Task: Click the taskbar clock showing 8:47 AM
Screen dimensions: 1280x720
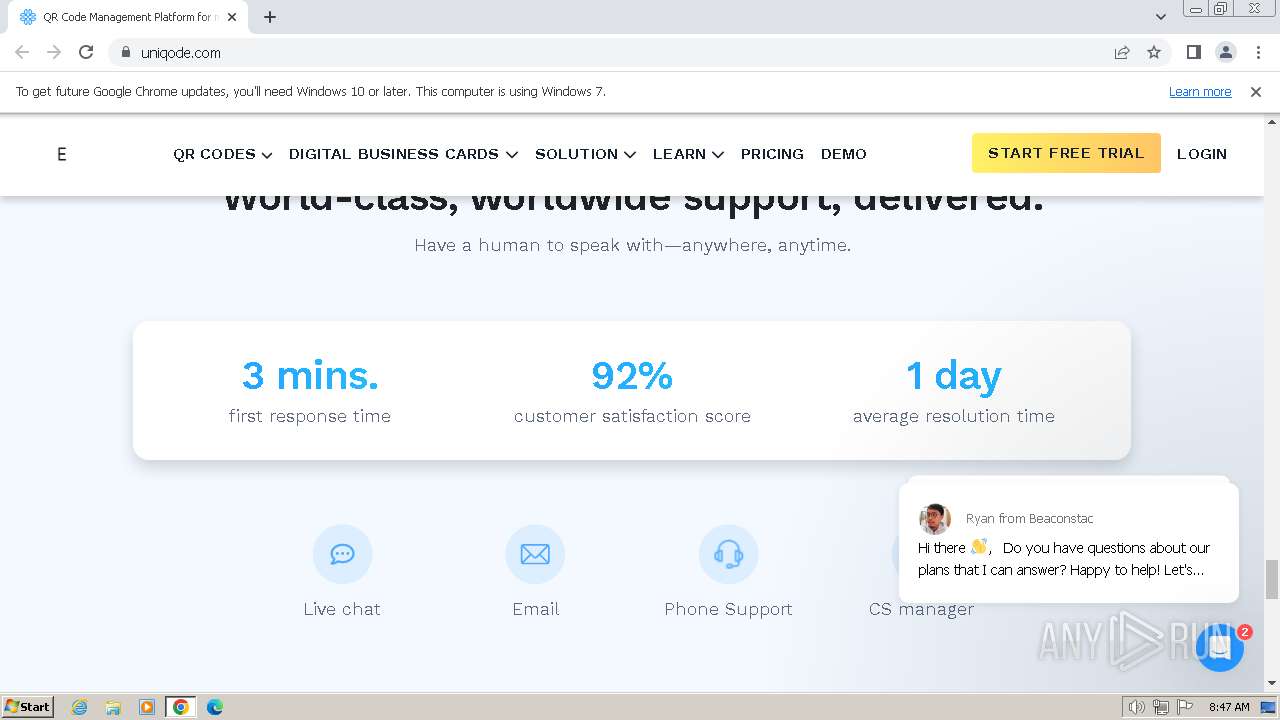Action: click(1229, 707)
